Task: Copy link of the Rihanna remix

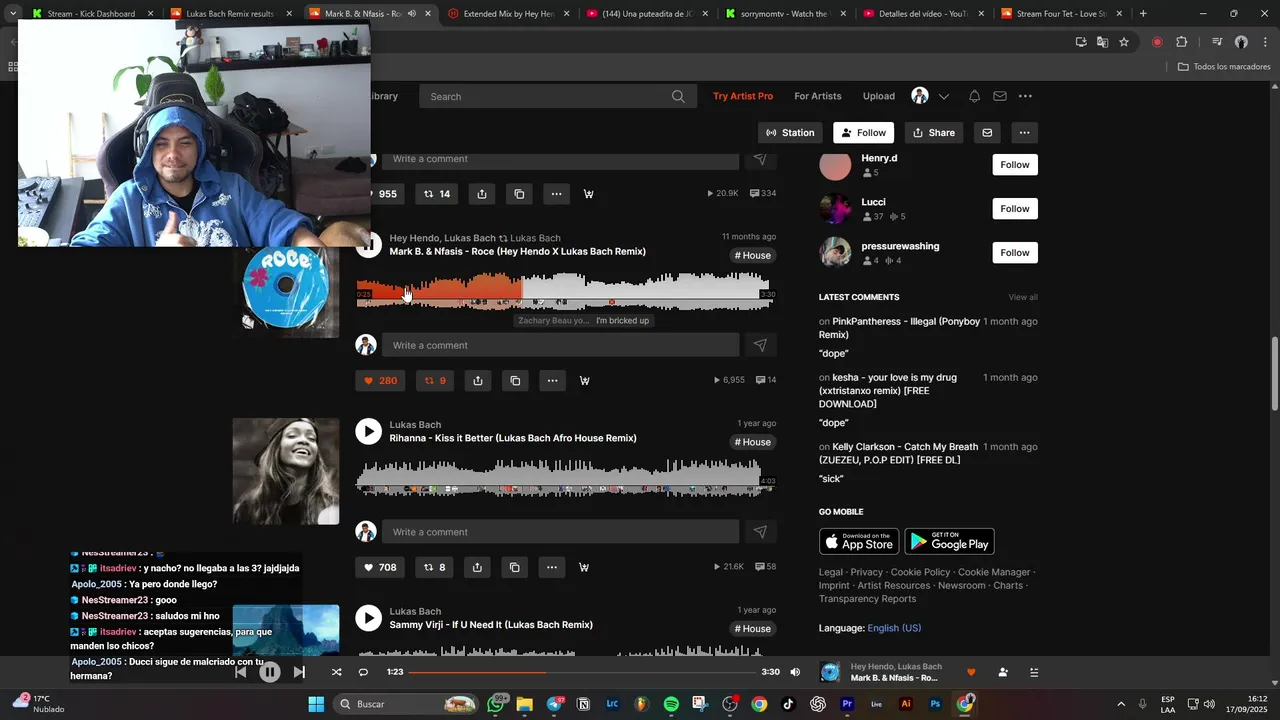Action: (x=514, y=567)
